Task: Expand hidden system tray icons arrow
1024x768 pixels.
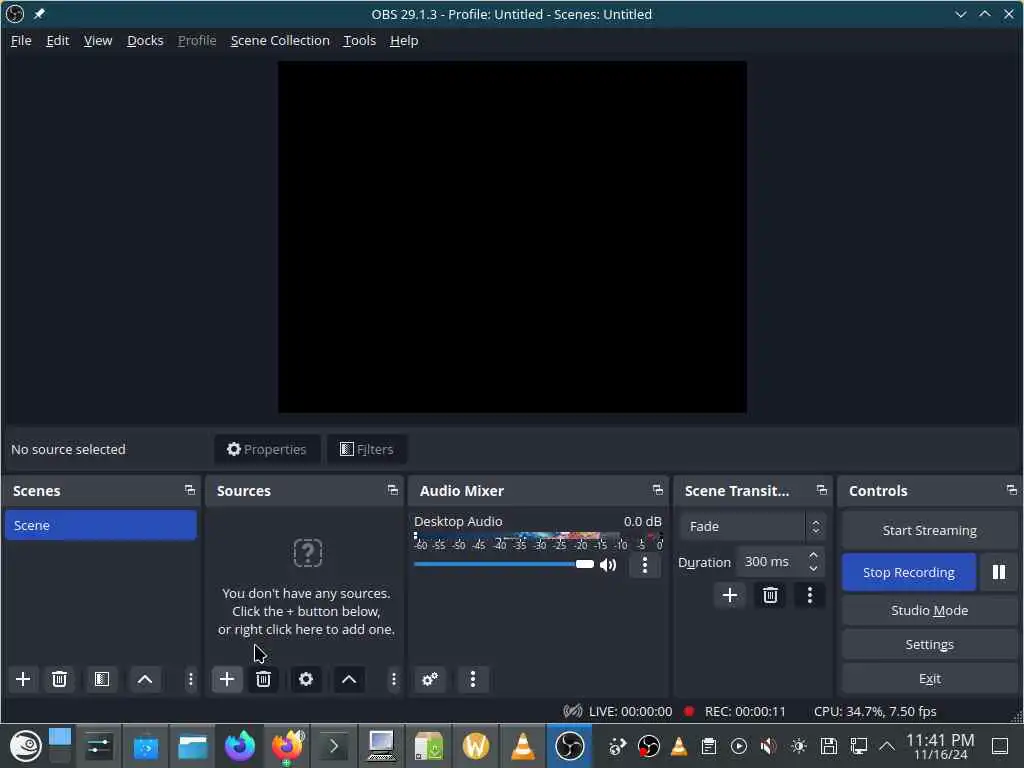Action: pyautogui.click(x=887, y=746)
